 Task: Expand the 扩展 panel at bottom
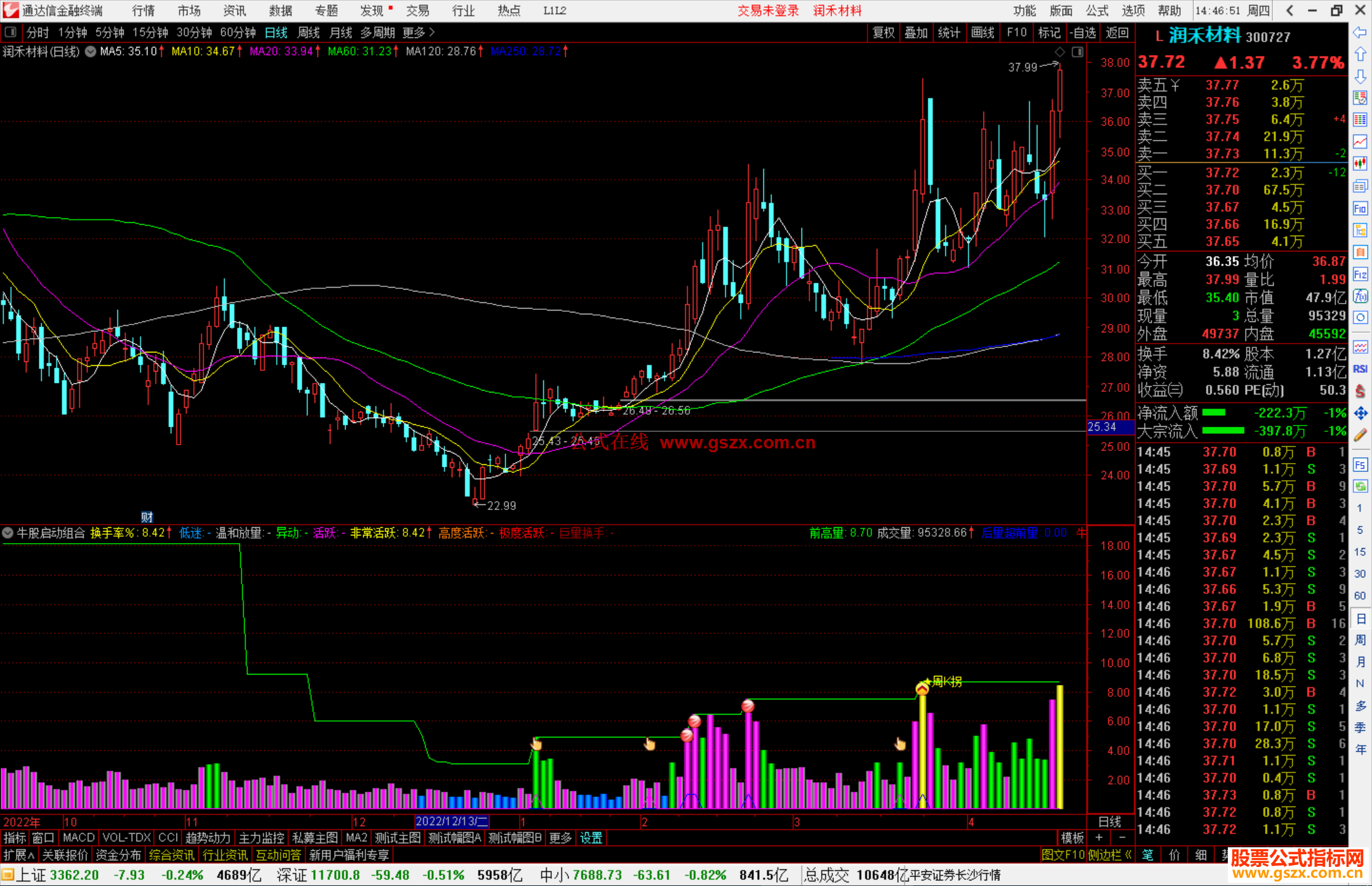tap(19, 855)
